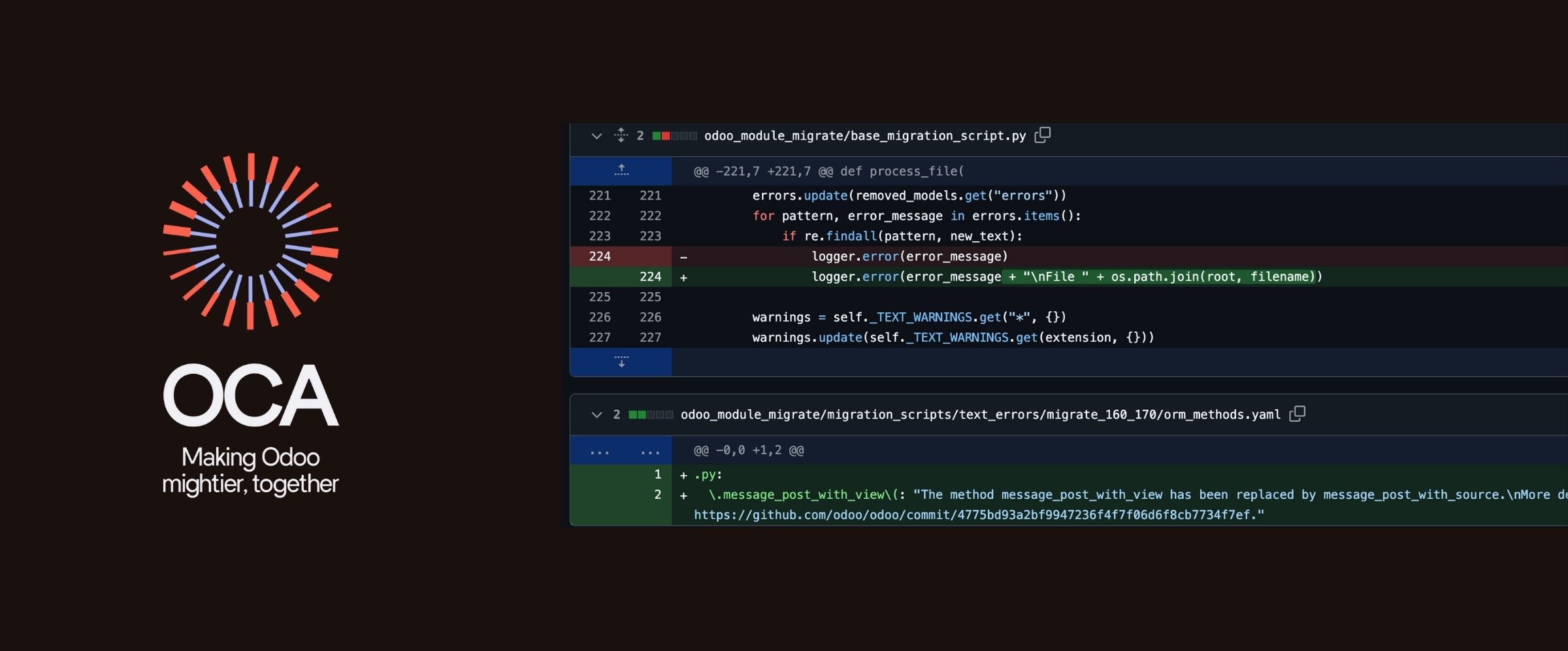Click the github.com/odoo/odoo commit URL text

(979, 515)
